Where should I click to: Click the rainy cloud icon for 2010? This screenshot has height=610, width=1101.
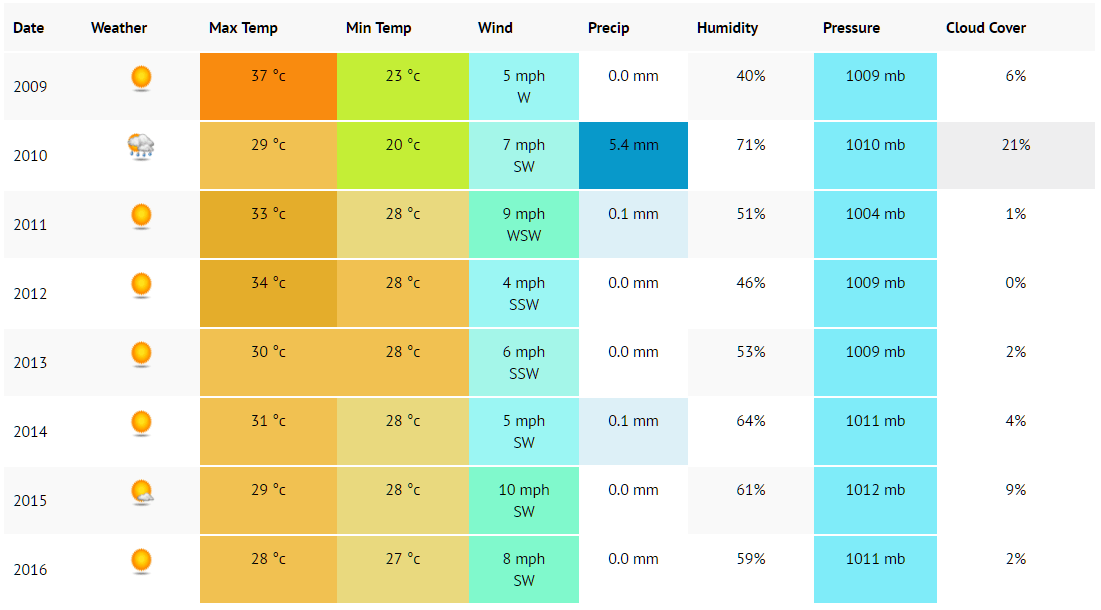[141, 147]
